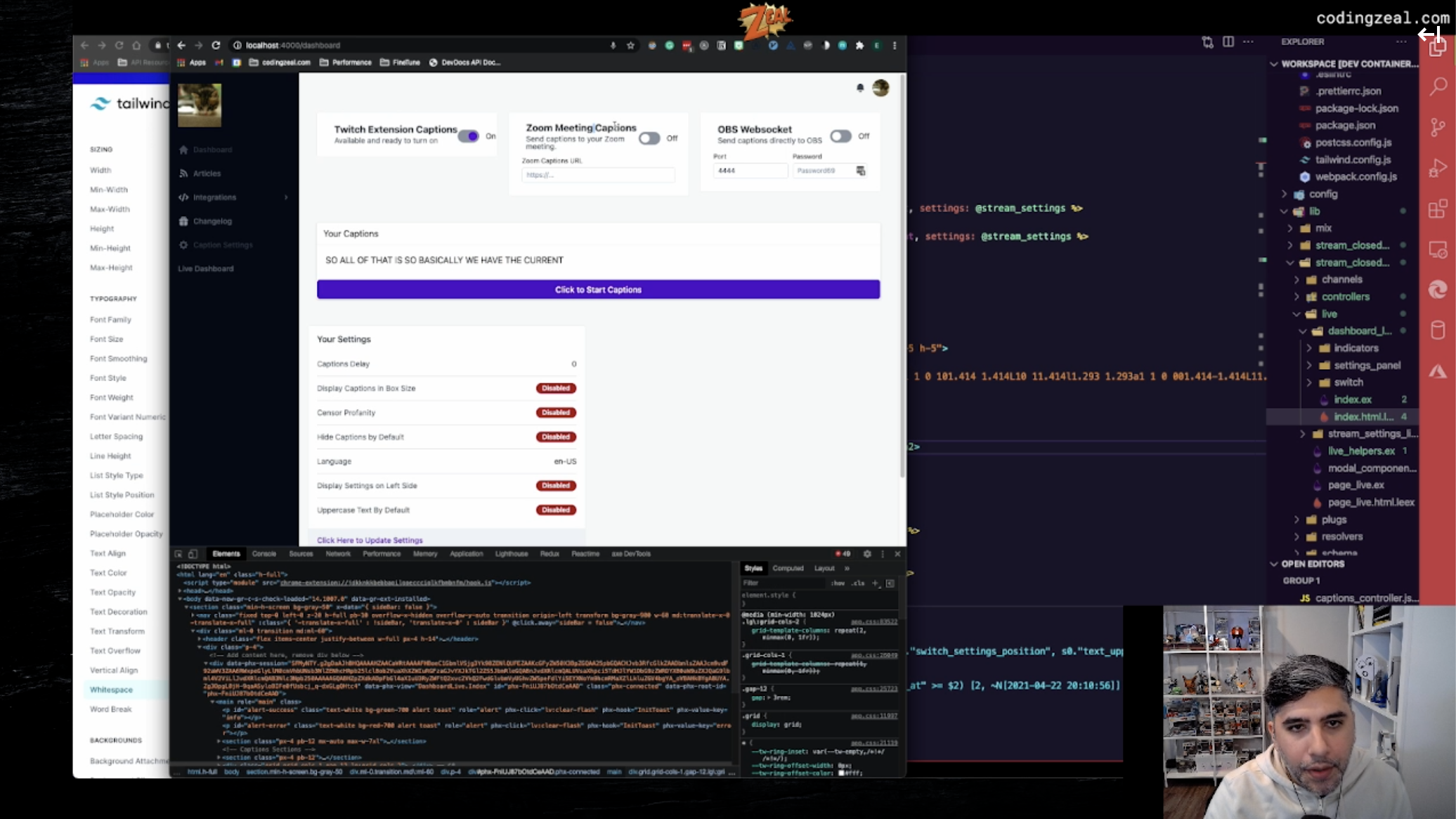This screenshot has width=1456, height=819.
Task: Turn off Twitch Extension Captions switch
Action: [468, 136]
